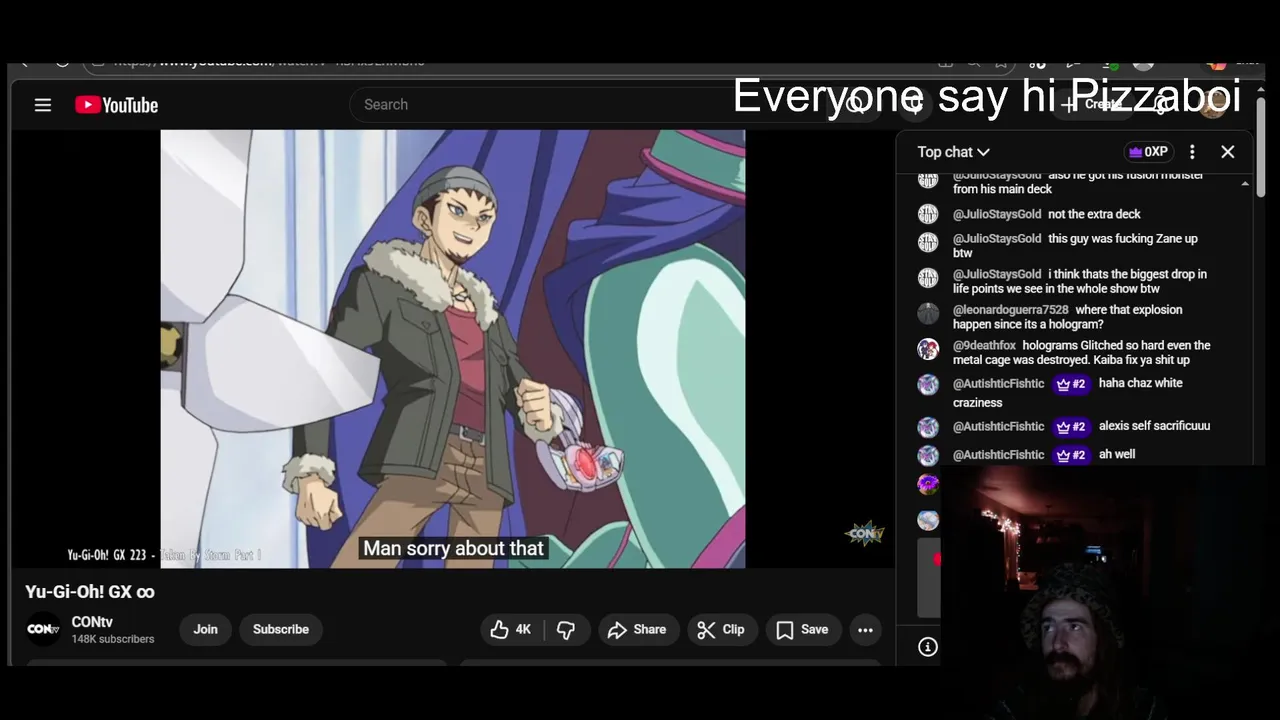The width and height of the screenshot is (1280, 720).
Task: Expand the Top chat mode dropdown
Action: point(953,152)
